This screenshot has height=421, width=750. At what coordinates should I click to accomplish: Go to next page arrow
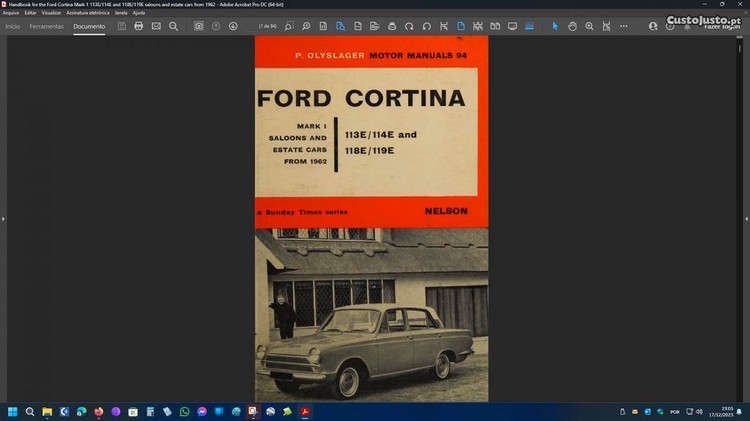click(233, 26)
